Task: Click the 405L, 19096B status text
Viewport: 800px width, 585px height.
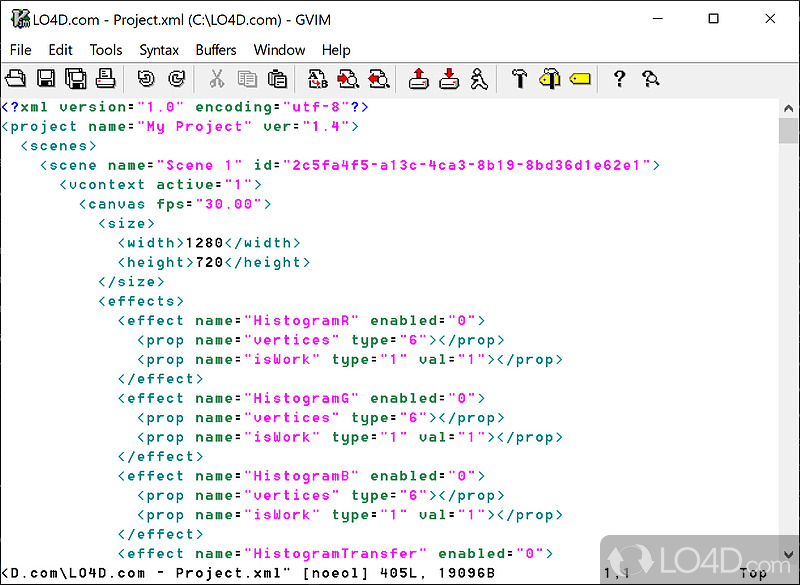Action: point(437,573)
